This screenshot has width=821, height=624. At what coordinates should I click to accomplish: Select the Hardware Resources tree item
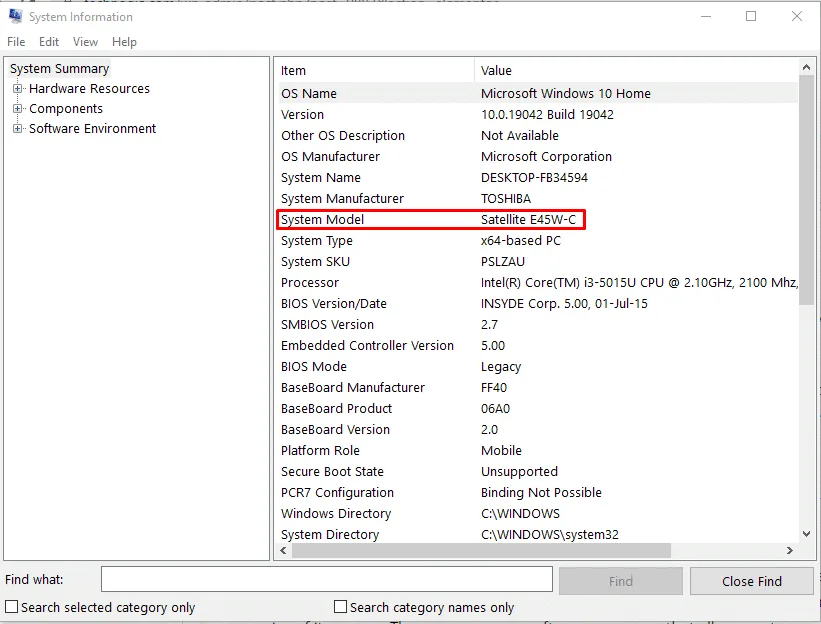coord(90,88)
